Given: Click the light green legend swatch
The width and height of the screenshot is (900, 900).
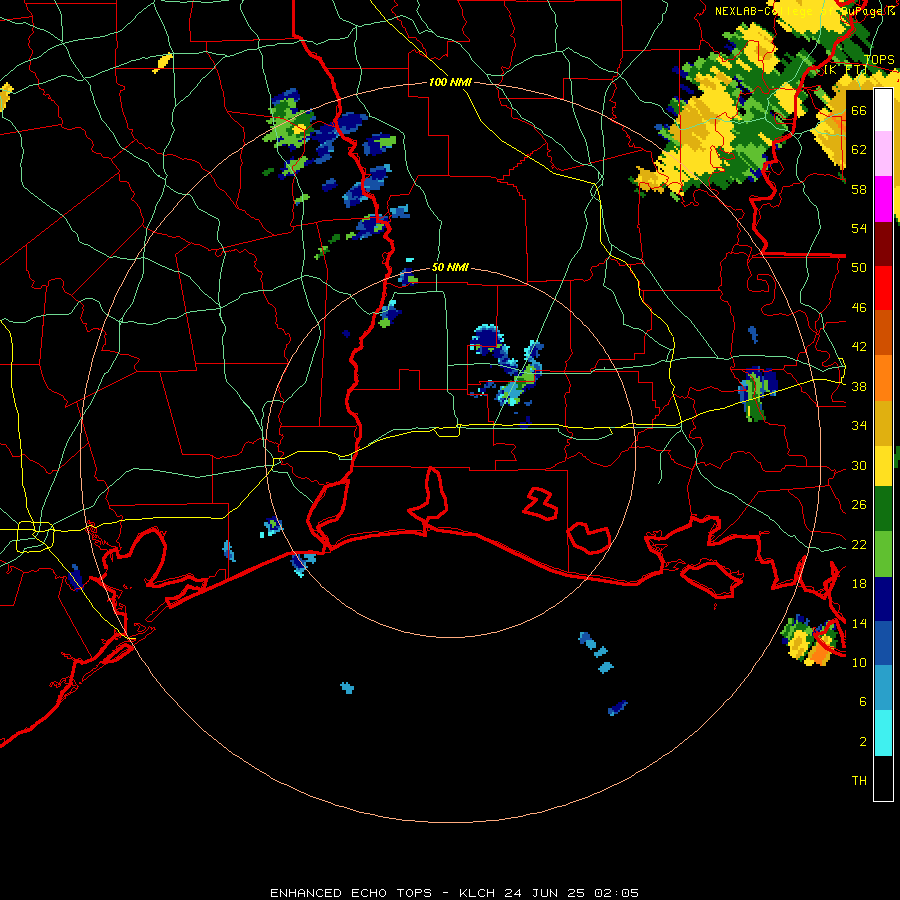Looking at the screenshot, I should pyautogui.click(x=883, y=554).
